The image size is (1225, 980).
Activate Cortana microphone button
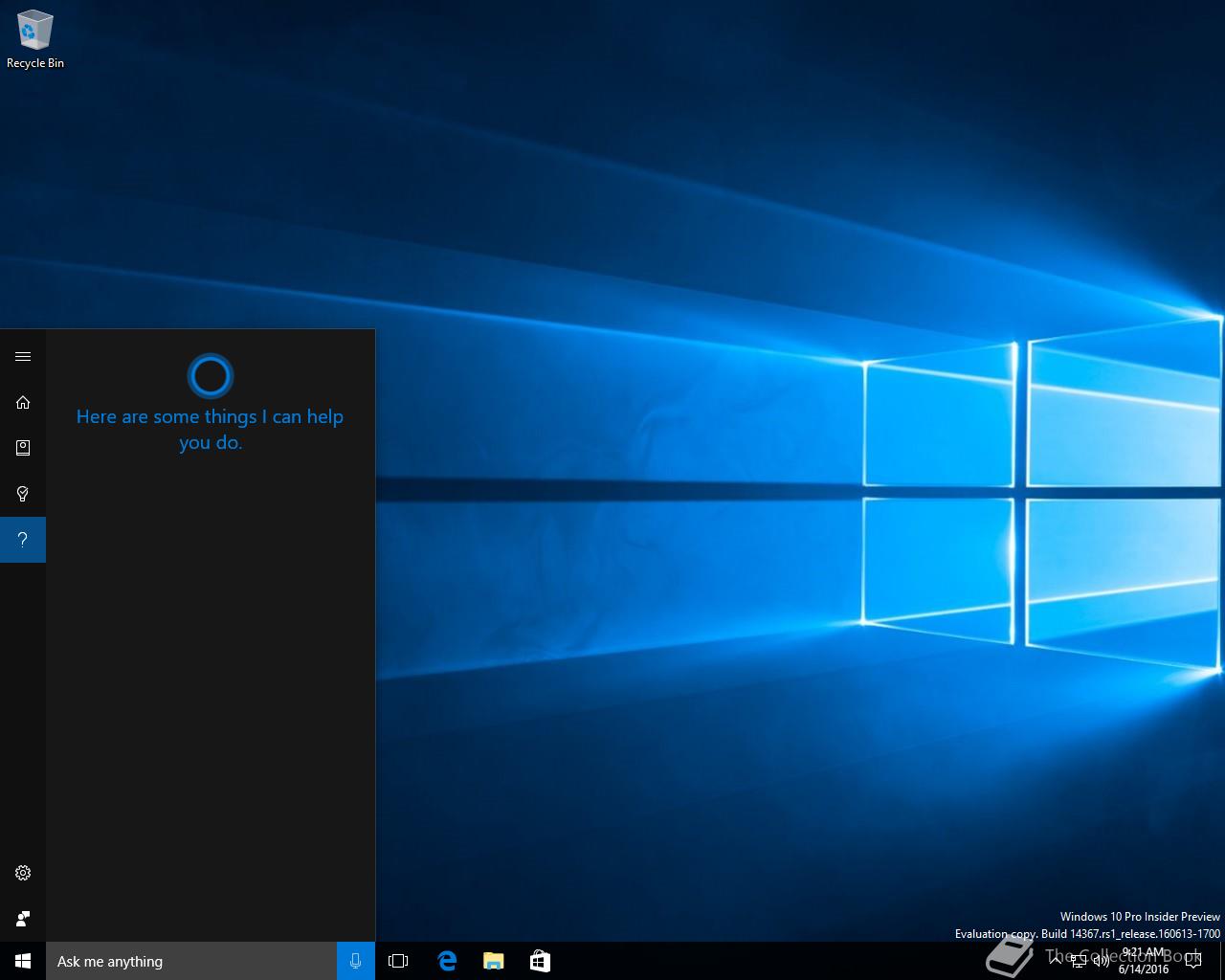(356, 961)
